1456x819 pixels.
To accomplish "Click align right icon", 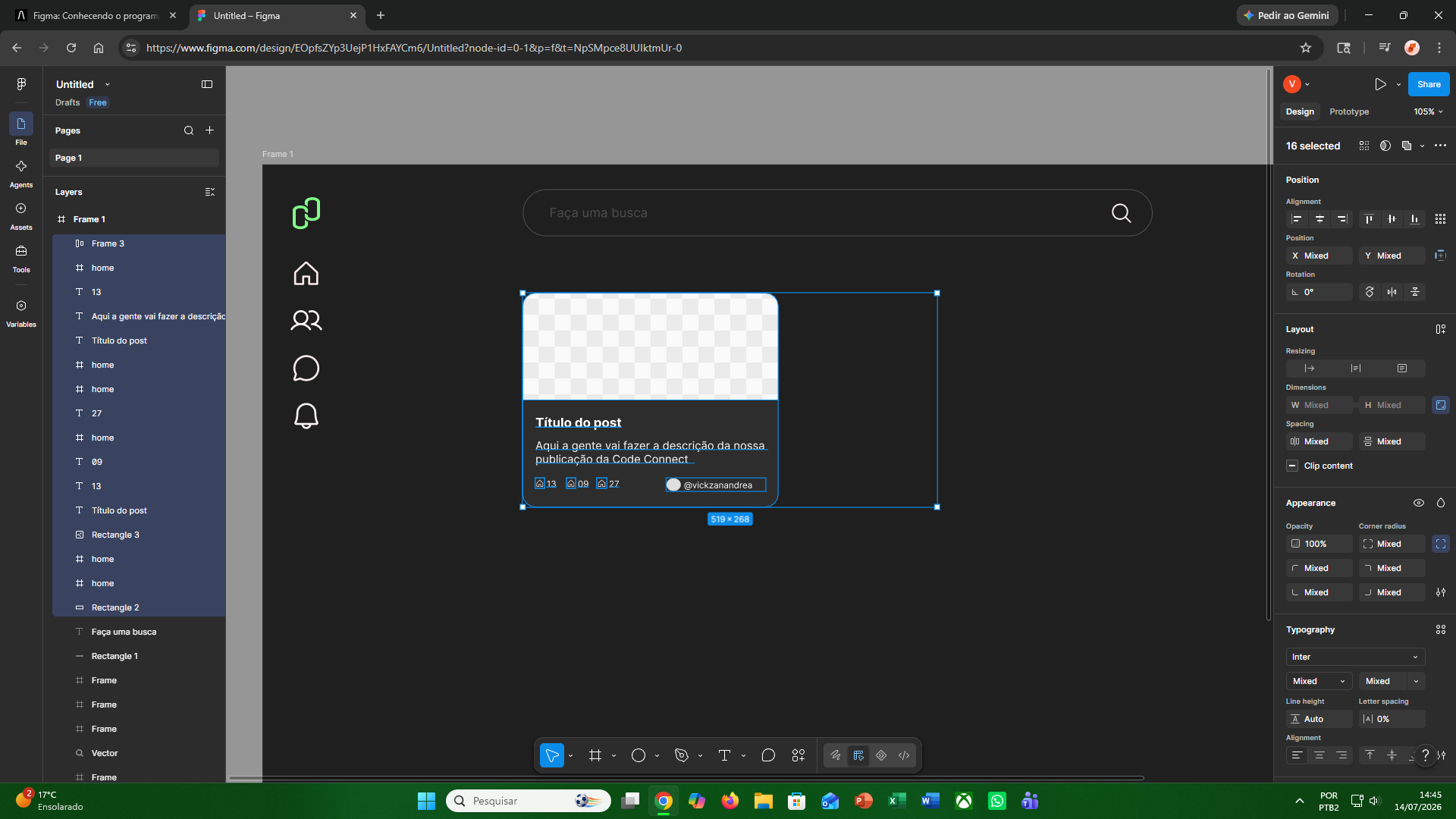I will point(1342,219).
